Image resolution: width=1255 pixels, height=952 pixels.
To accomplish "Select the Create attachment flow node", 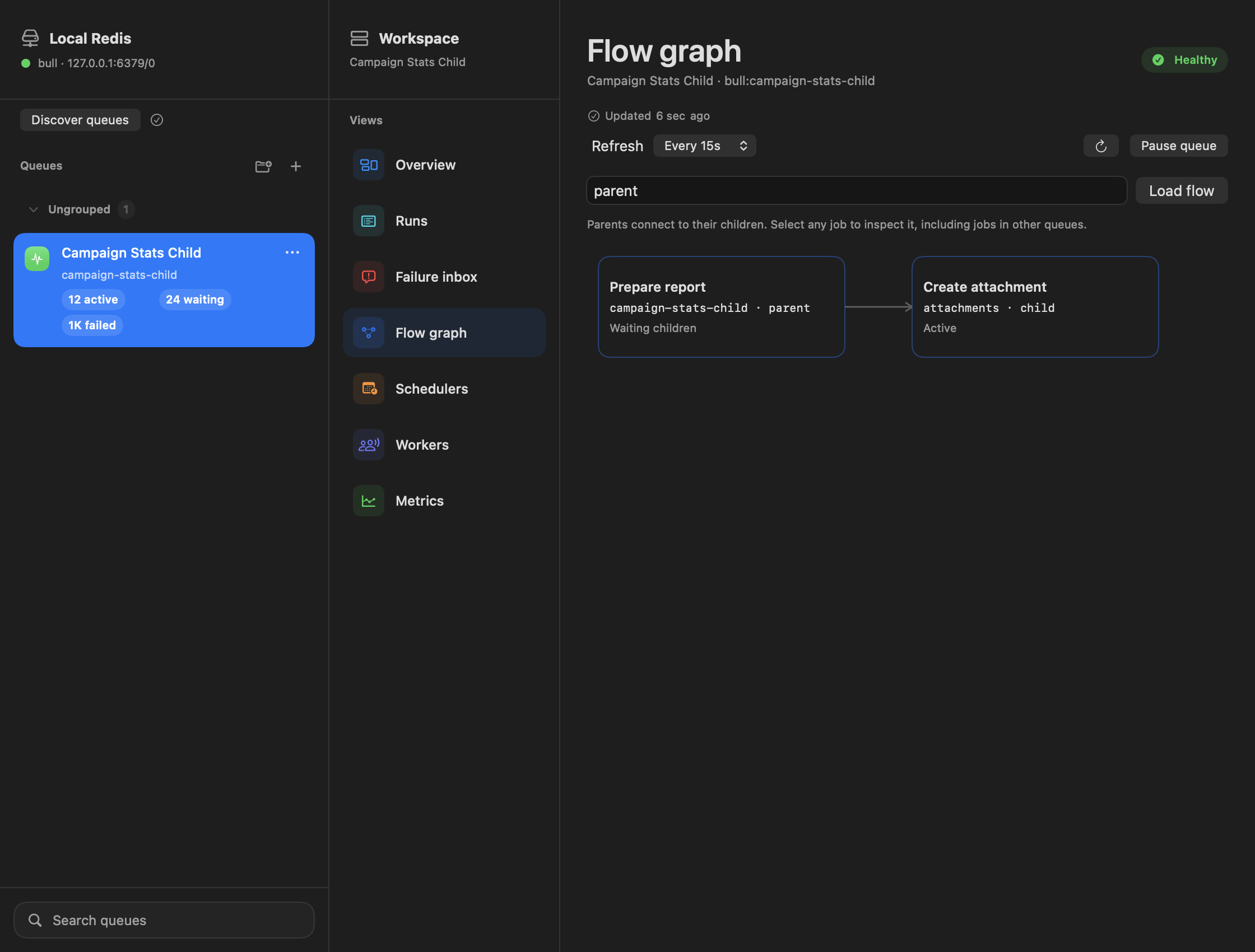I will point(1035,307).
